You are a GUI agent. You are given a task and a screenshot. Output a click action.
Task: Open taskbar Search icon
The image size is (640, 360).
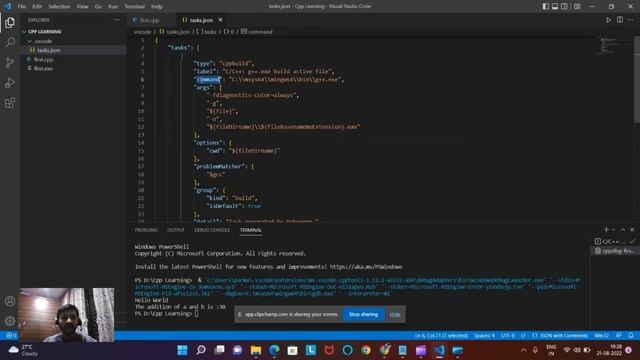pyautogui.click(x=201, y=350)
